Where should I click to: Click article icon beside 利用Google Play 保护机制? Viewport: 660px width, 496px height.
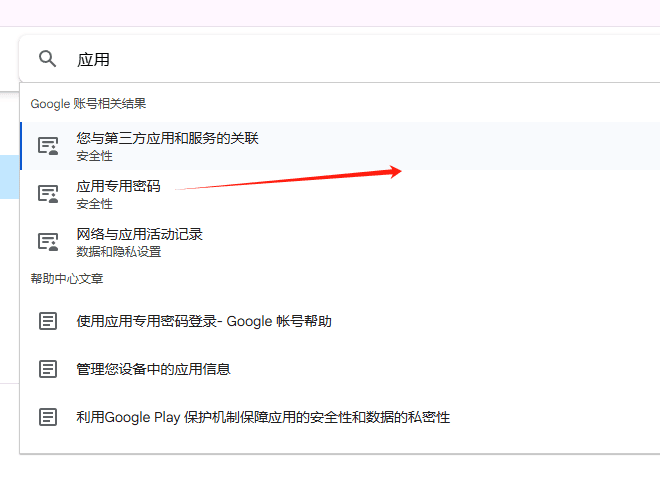coord(48,417)
